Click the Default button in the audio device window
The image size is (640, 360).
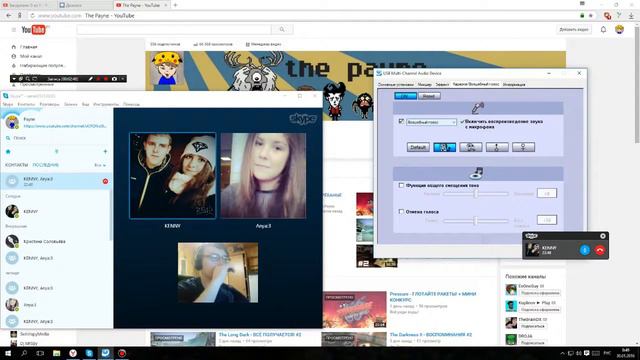tap(418, 147)
